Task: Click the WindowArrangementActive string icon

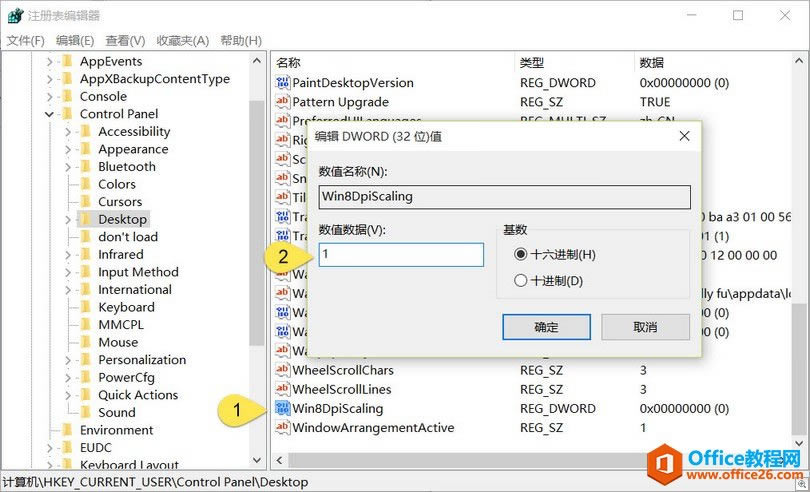Action: 283,427
